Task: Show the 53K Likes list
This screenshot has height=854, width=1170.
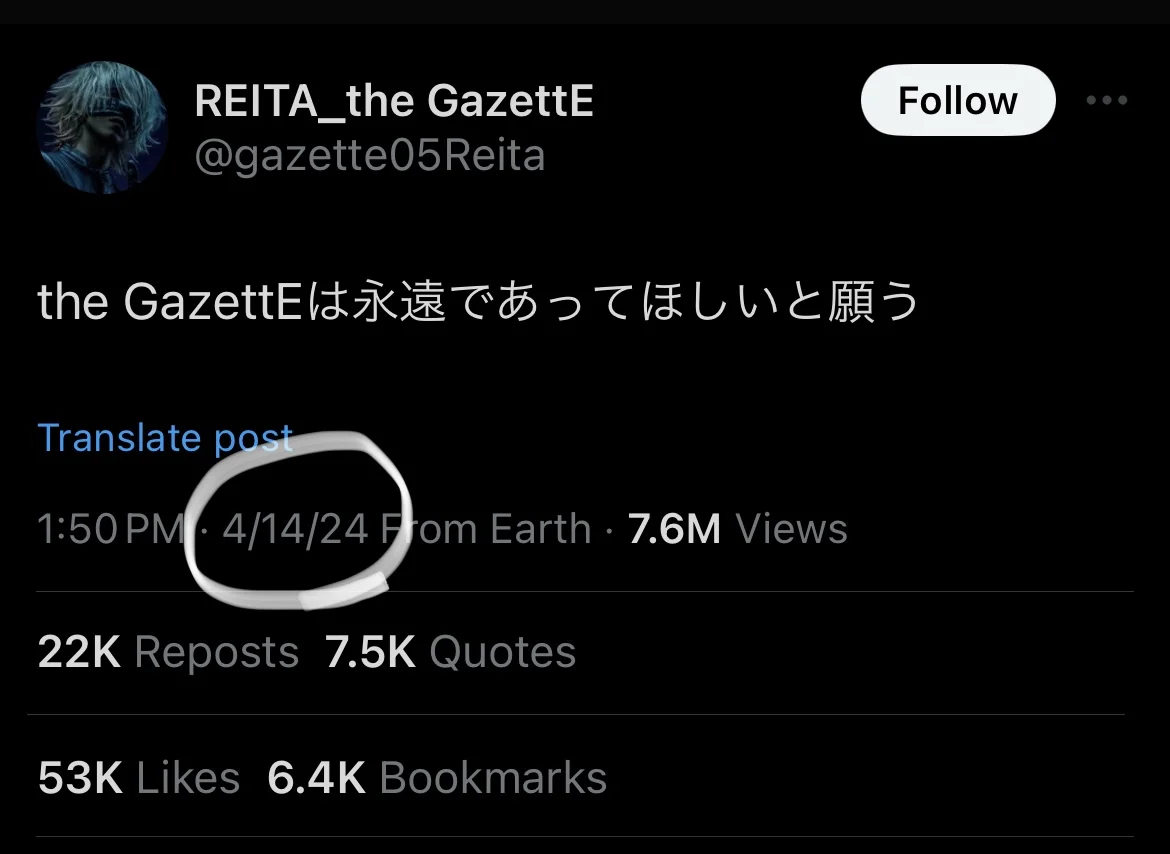Action: [x=139, y=778]
